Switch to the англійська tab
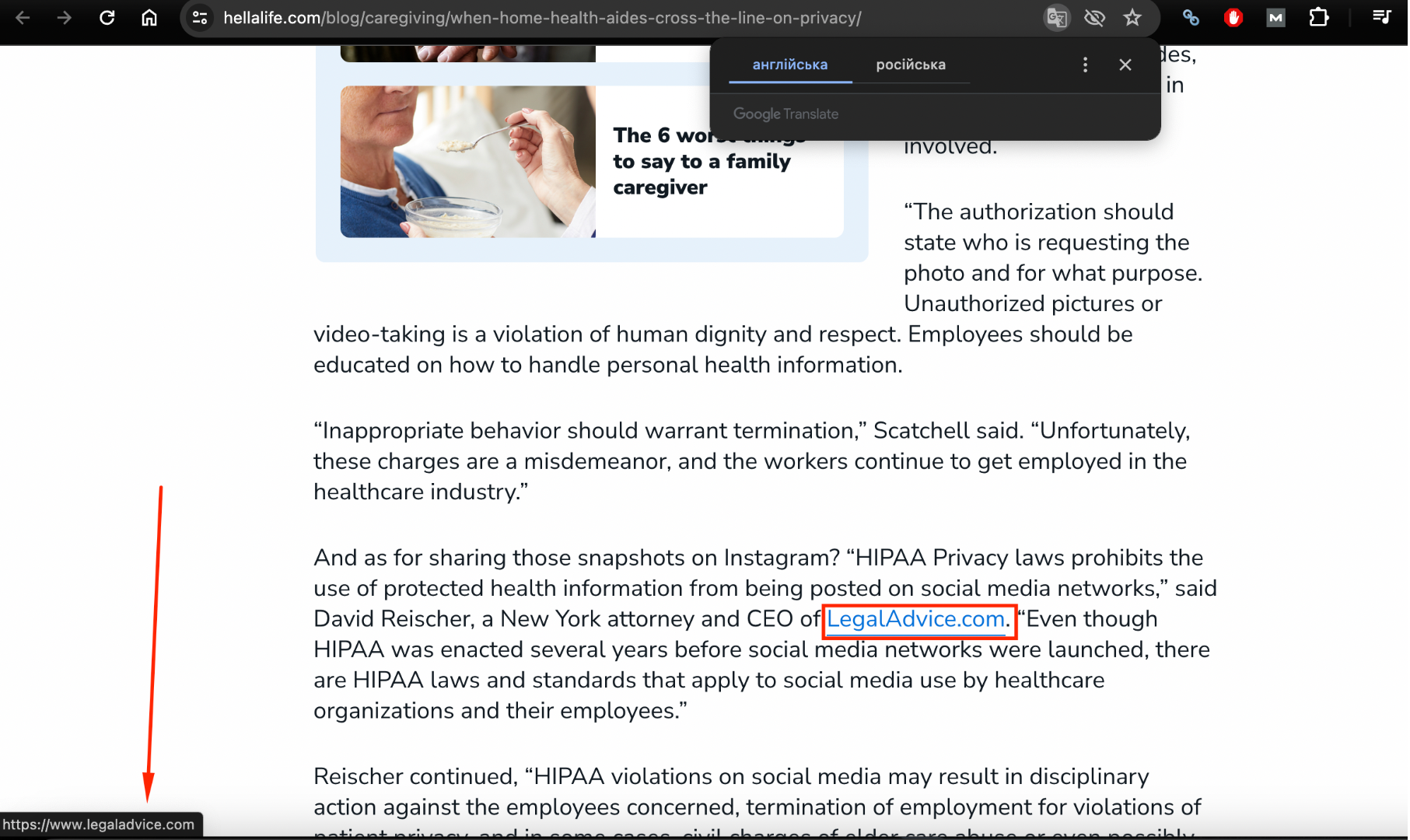The height and width of the screenshot is (840, 1410). pyautogui.click(x=789, y=65)
